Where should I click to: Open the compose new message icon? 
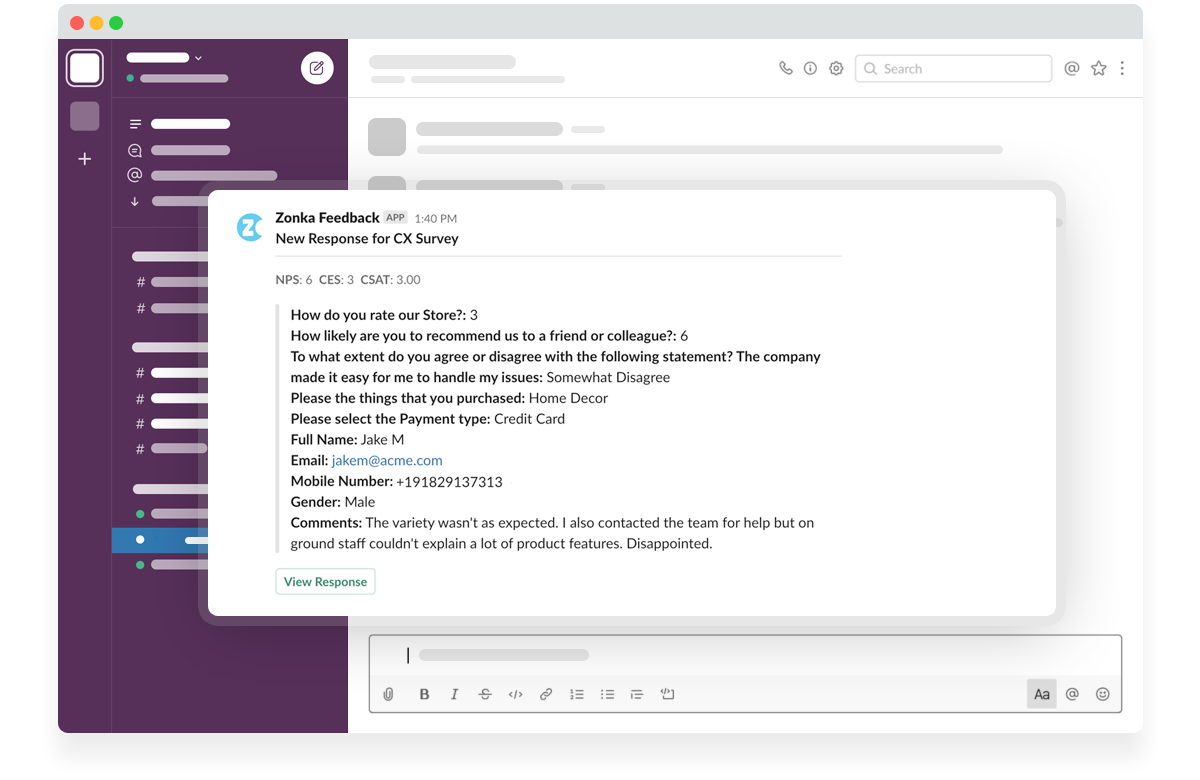tap(317, 68)
